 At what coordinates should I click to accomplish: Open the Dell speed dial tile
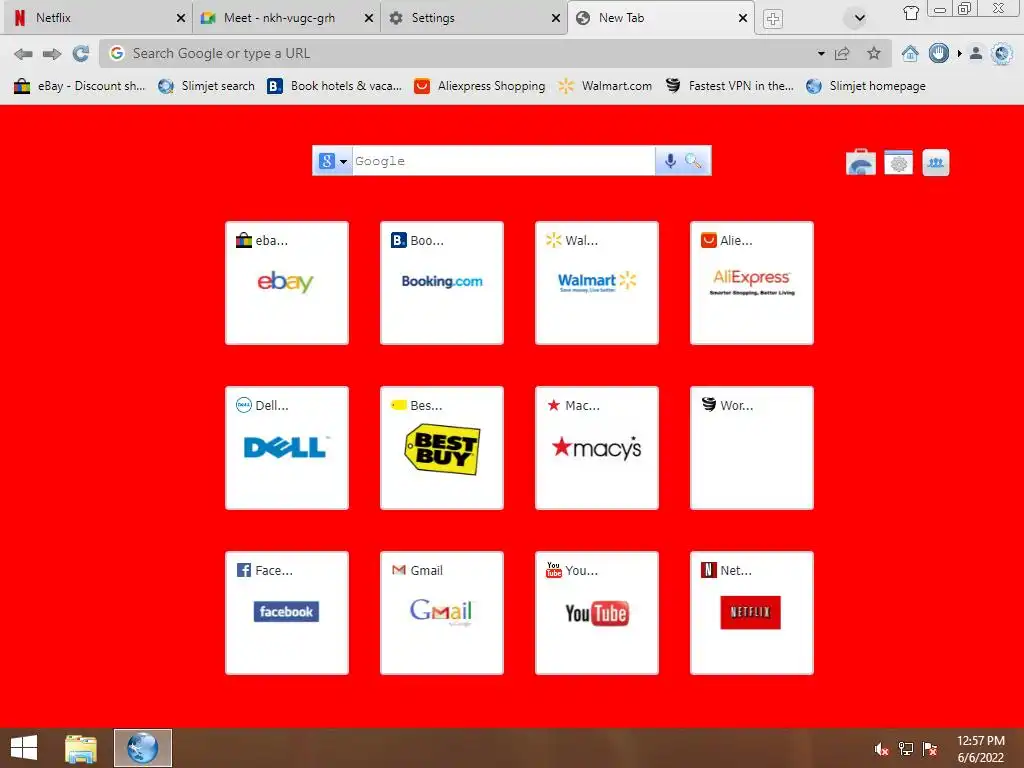pos(287,448)
